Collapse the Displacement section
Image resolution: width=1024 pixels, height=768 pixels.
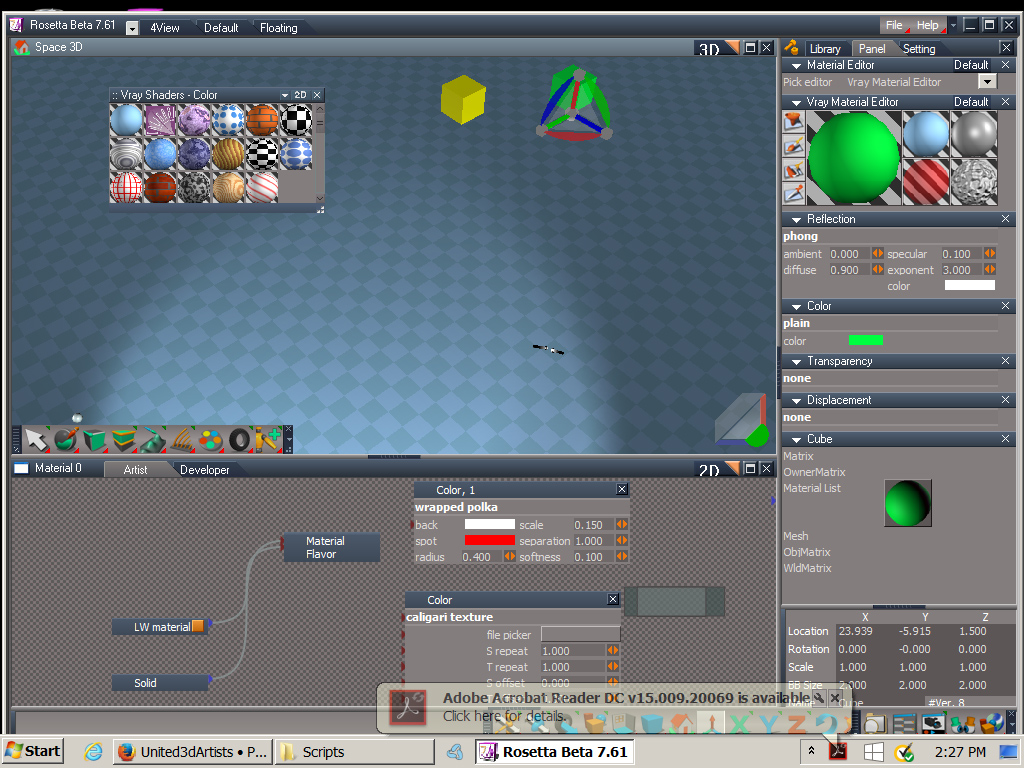[x=796, y=400]
